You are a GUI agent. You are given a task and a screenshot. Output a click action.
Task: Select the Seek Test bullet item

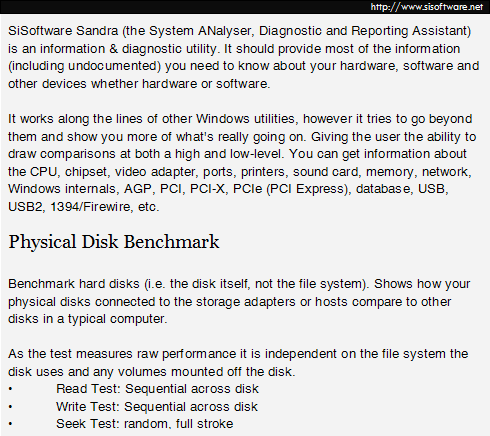coord(145,424)
